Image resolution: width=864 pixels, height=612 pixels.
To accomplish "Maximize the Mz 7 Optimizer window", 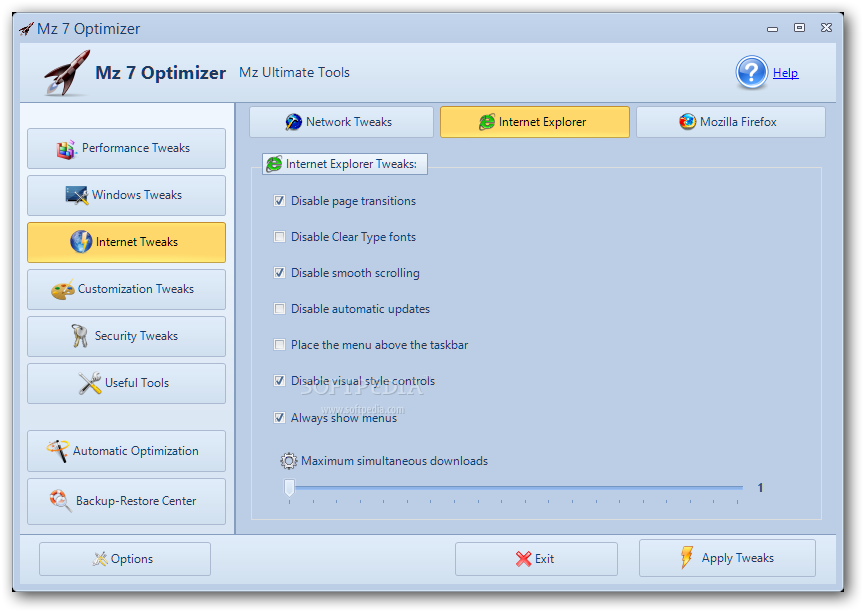I will tap(799, 28).
